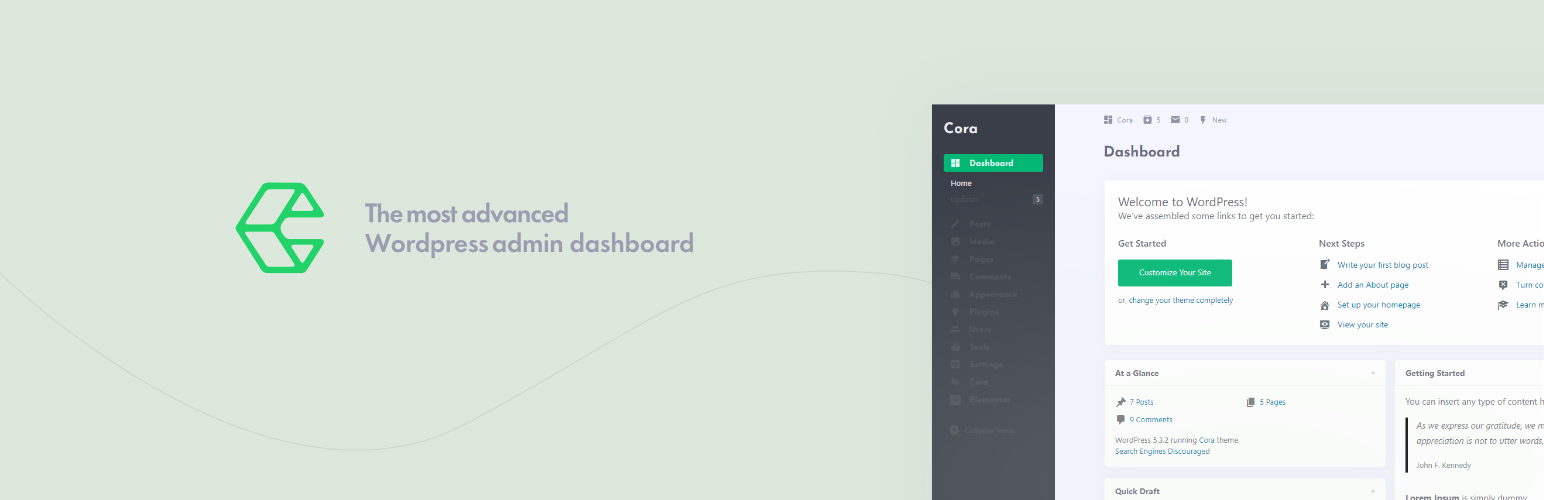1544x500 pixels.
Task: Select the Dashboard menu item
Action: [x=993, y=163]
